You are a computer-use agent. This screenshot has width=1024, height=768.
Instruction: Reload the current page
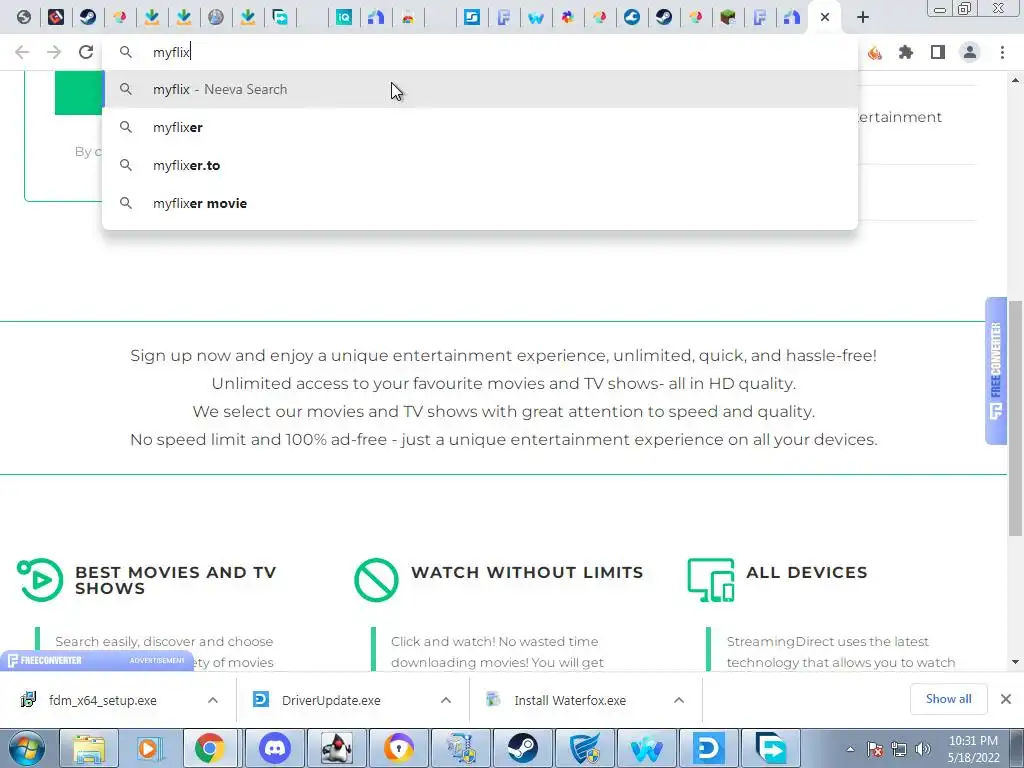tap(86, 52)
